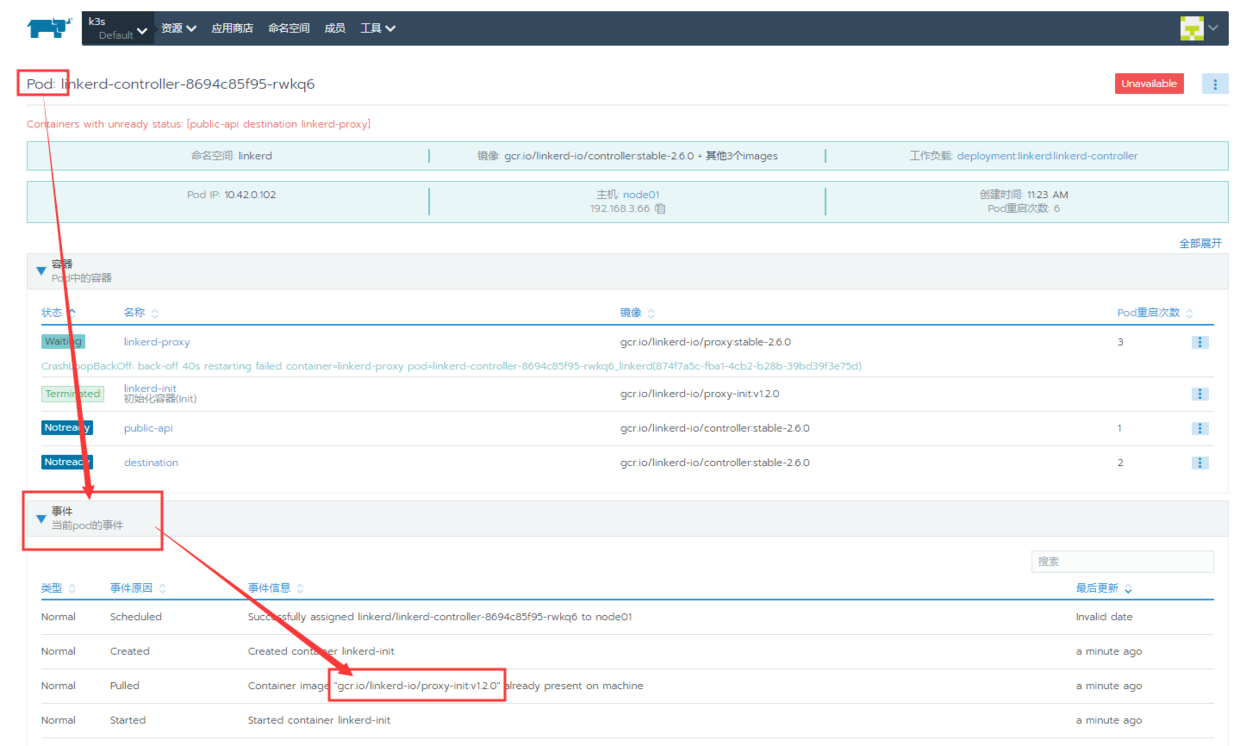1240x746 pixels.
Task: Sort containers by Pod重启次数 column
Action: (1155, 313)
